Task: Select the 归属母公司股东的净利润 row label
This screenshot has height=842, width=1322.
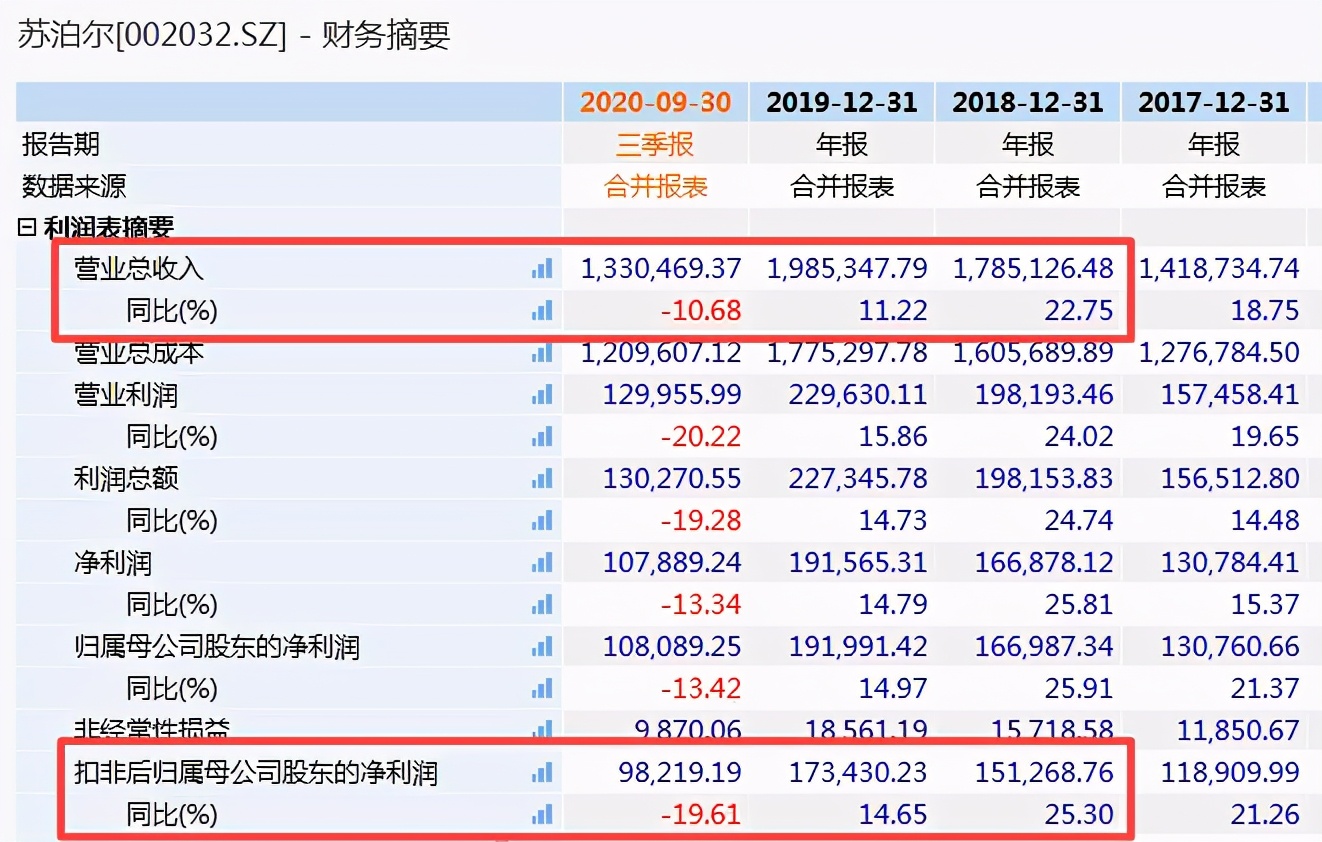Action: coord(217,647)
